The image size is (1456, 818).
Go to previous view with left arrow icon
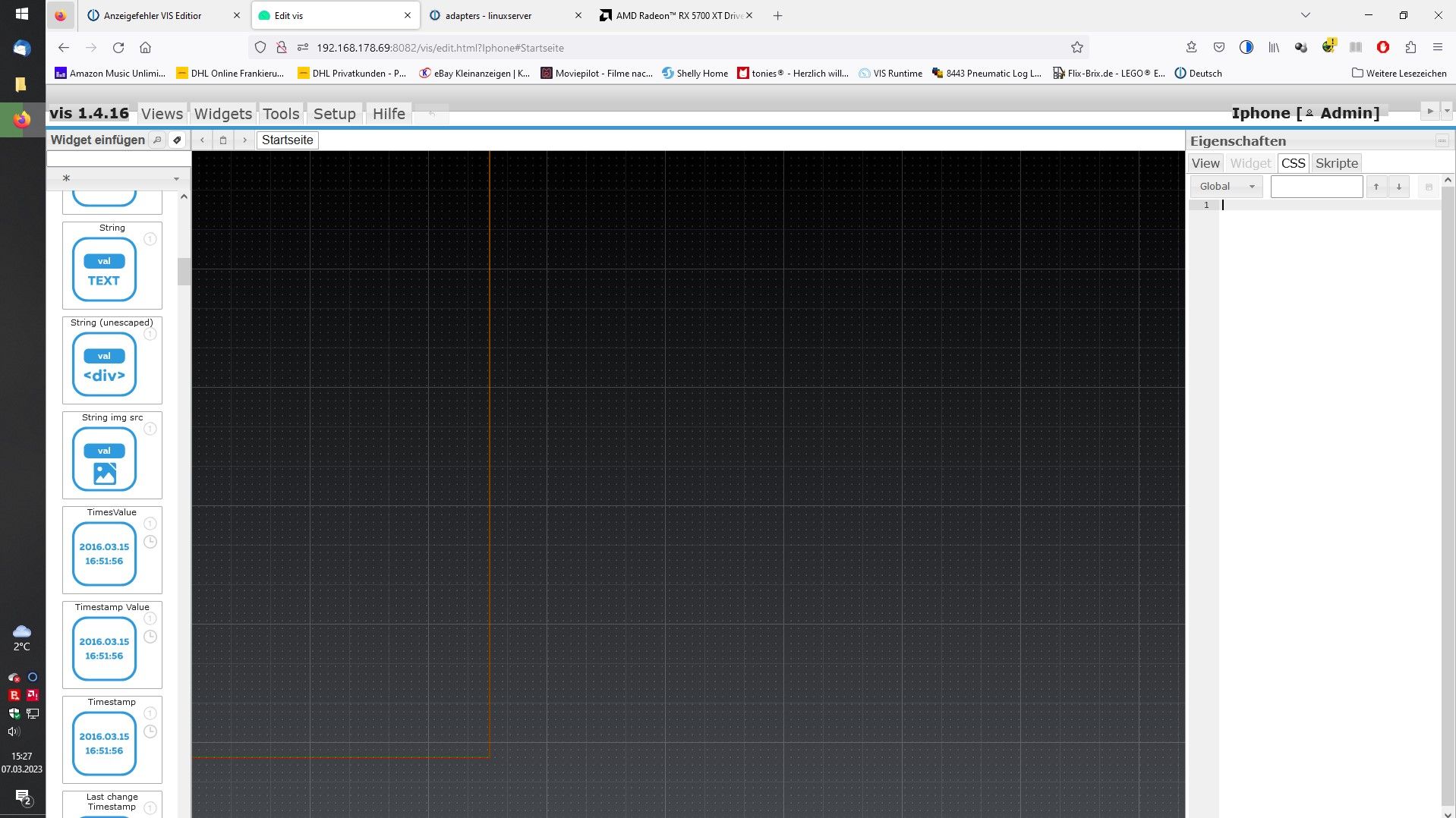click(201, 140)
